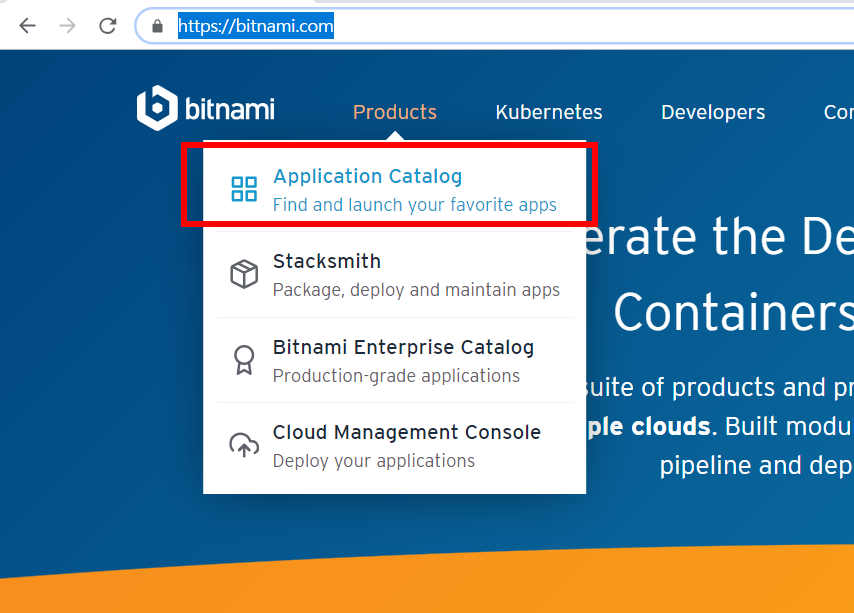
Task: Click the Stacksmith box icon
Action: click(x=244, y=274)
